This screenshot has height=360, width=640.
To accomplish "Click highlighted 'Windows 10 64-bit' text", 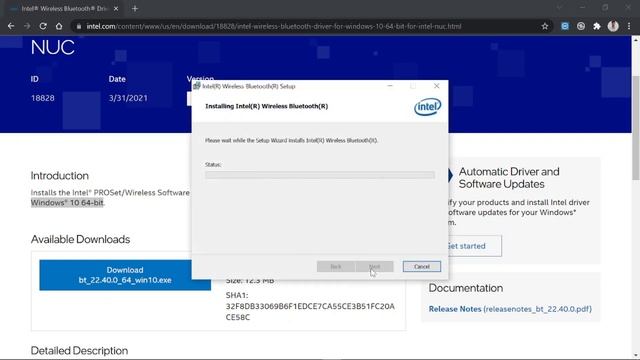I will click(x=67, y=202).
